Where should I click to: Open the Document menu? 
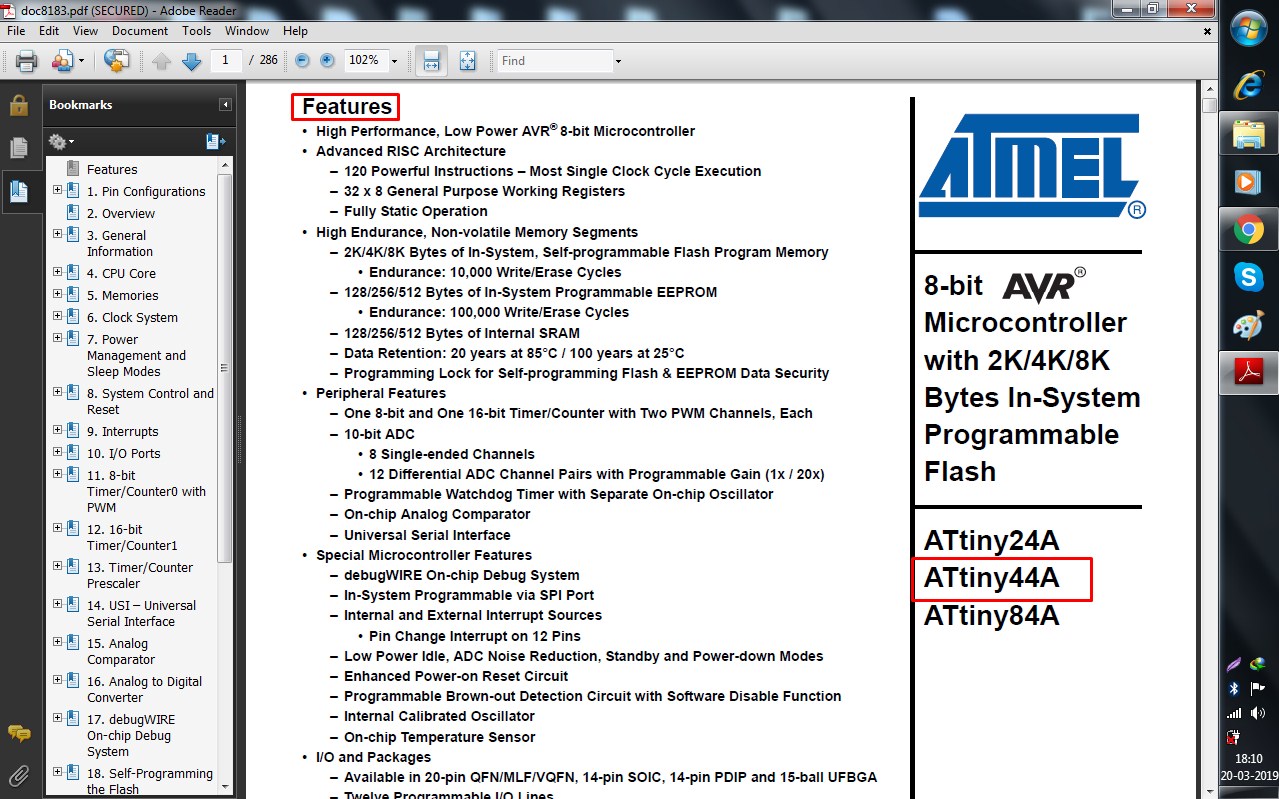(x=139, y=31)
